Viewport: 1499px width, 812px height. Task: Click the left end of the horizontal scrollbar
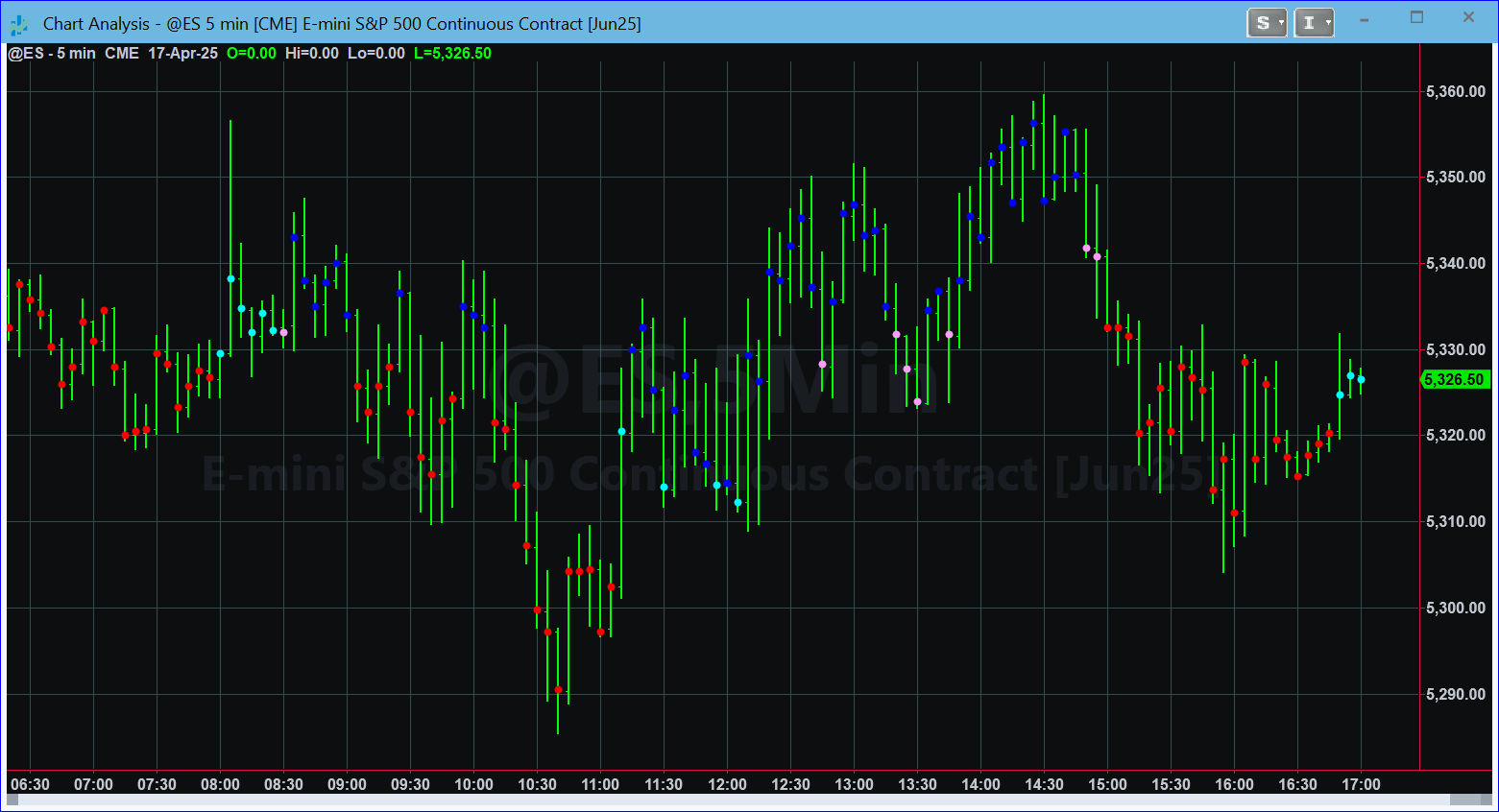click(x=12, y=800)
